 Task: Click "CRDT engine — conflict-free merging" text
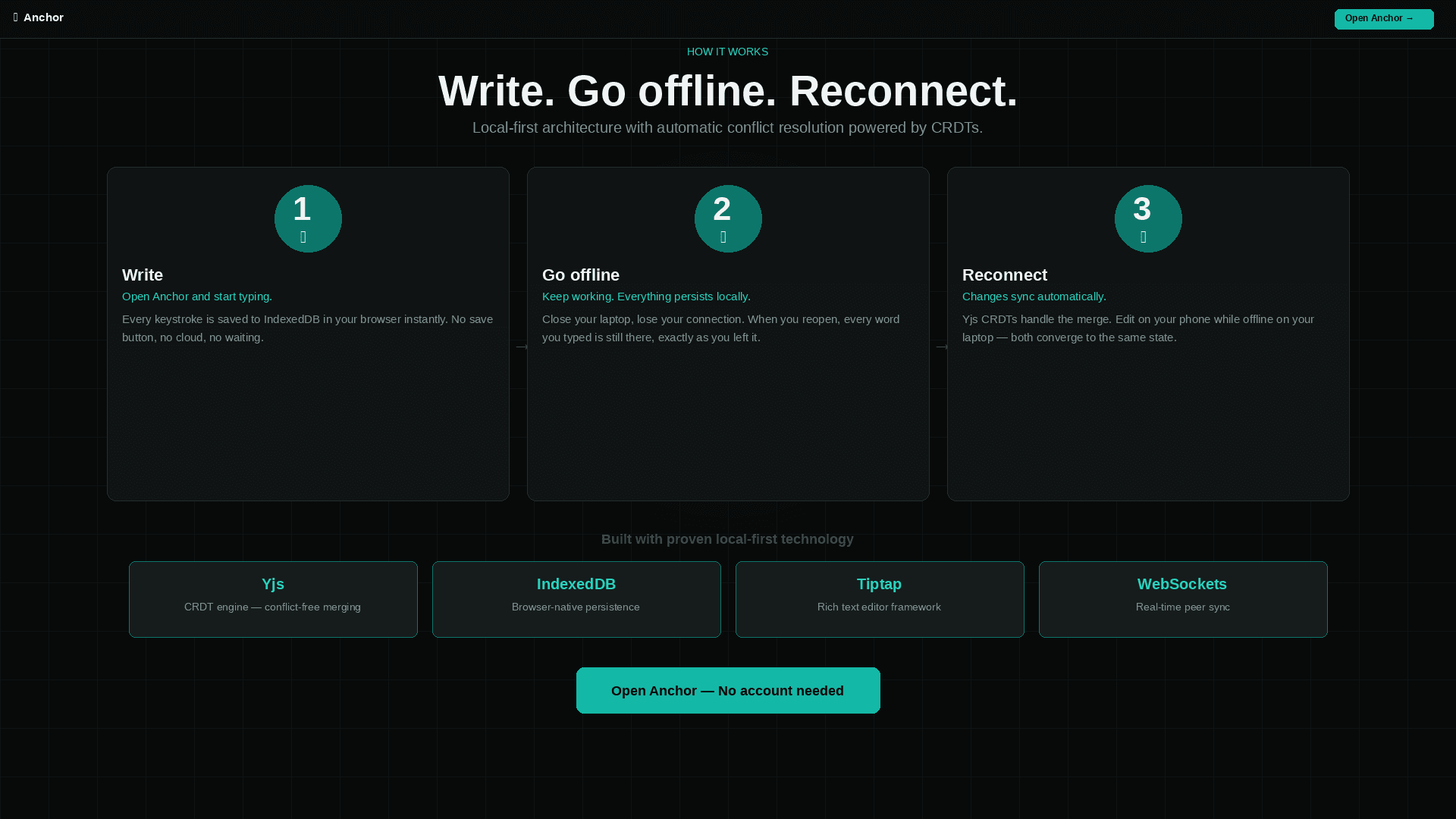coord(272,607)
